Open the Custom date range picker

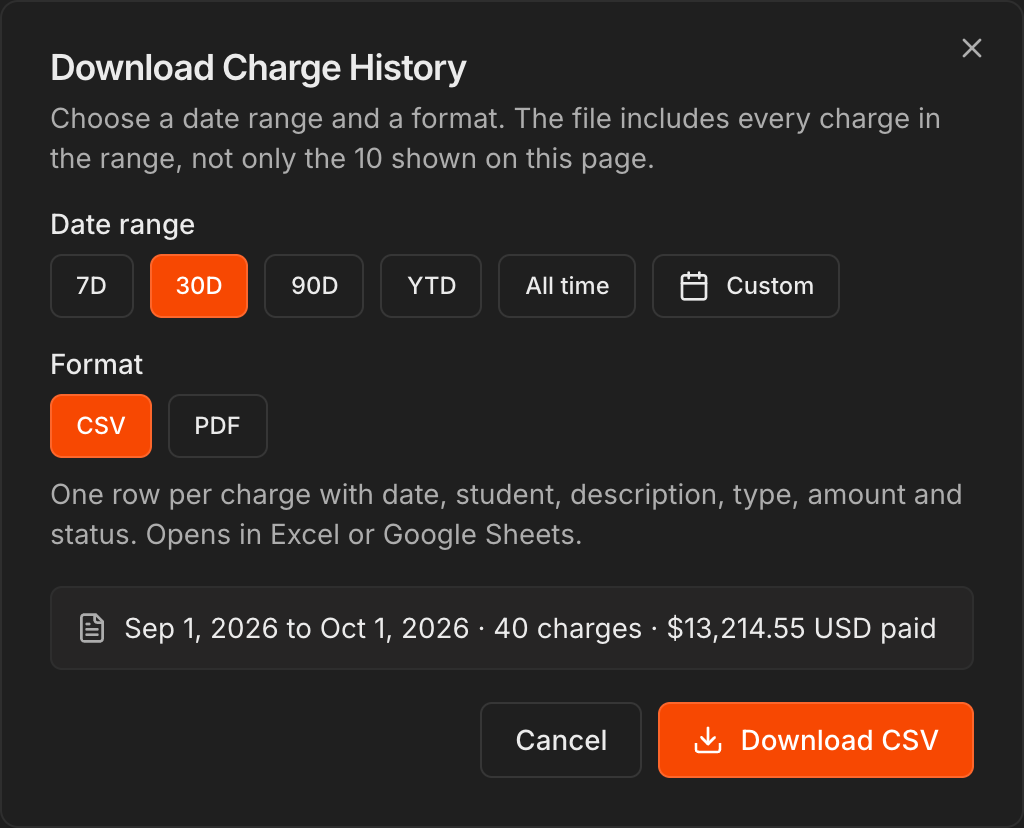click(x=746, y=286)
